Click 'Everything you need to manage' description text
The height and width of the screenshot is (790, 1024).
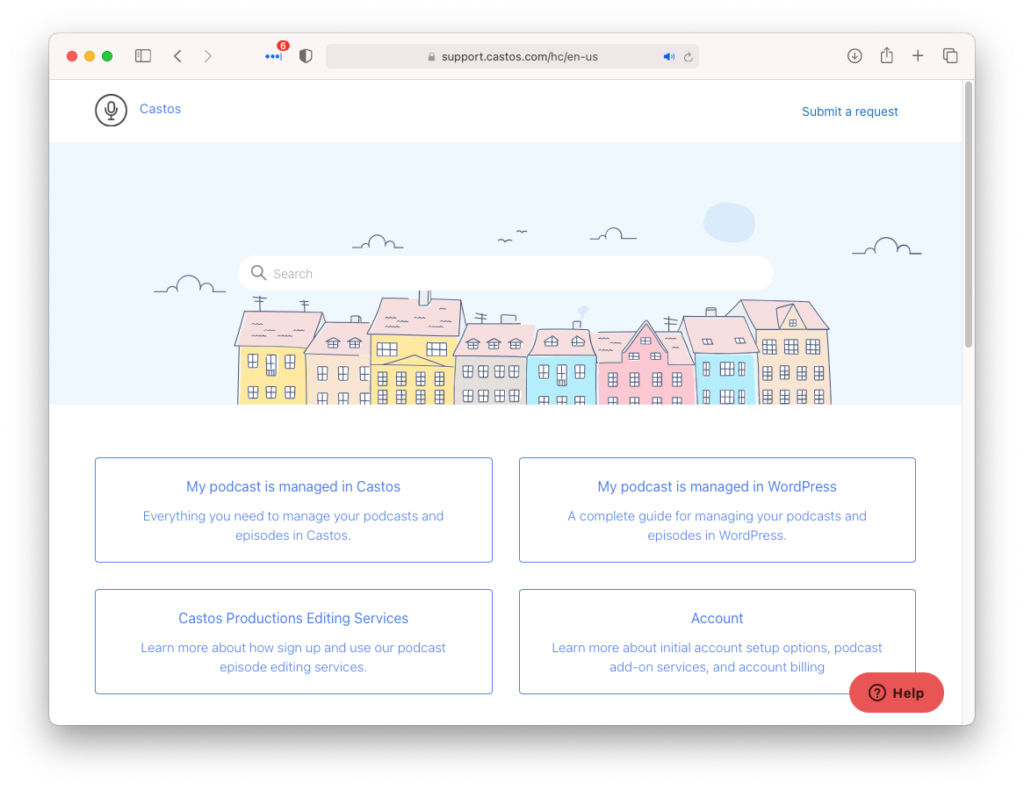point(293,526)
